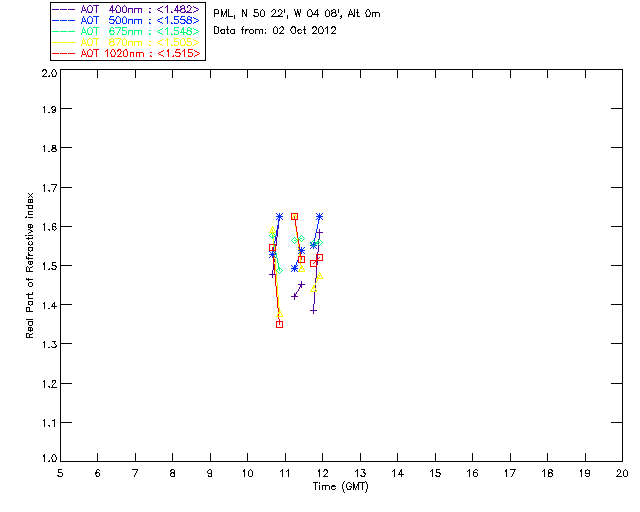Click the lowest red square data marker near 1.35
This screenshot has height=512, width=640.
click(280, 325)
